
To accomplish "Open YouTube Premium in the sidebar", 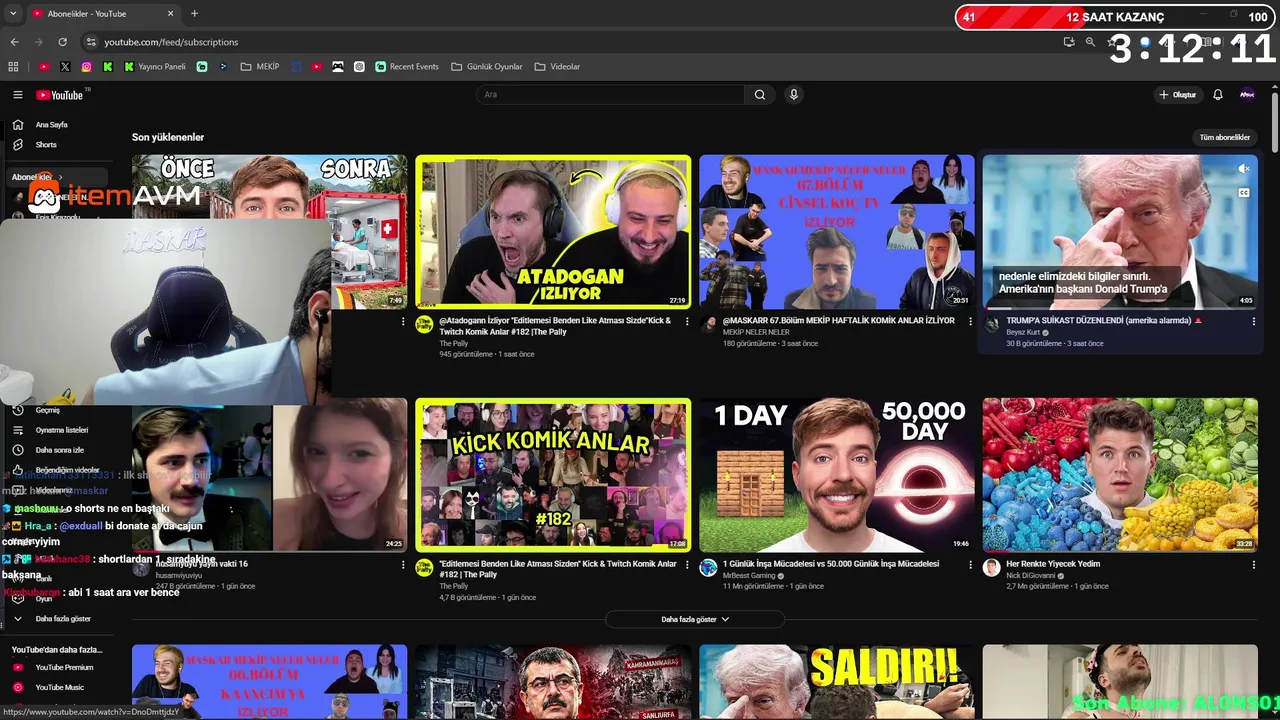I will (66, 667).
